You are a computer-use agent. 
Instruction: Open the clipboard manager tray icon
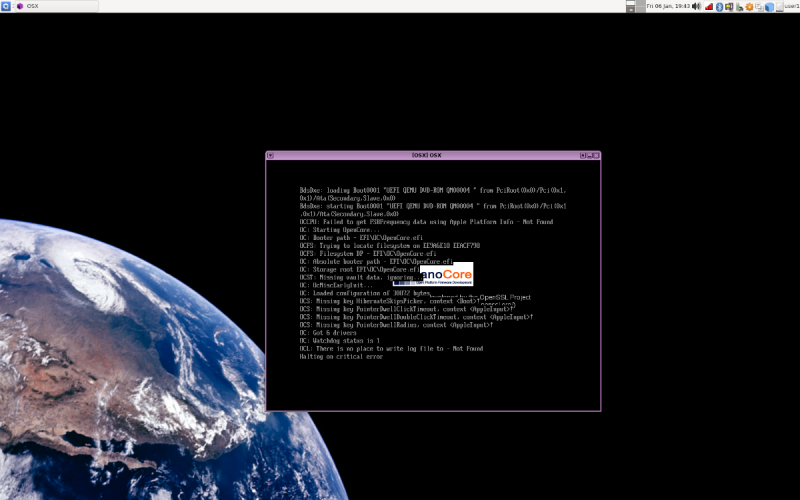point(760,7)
